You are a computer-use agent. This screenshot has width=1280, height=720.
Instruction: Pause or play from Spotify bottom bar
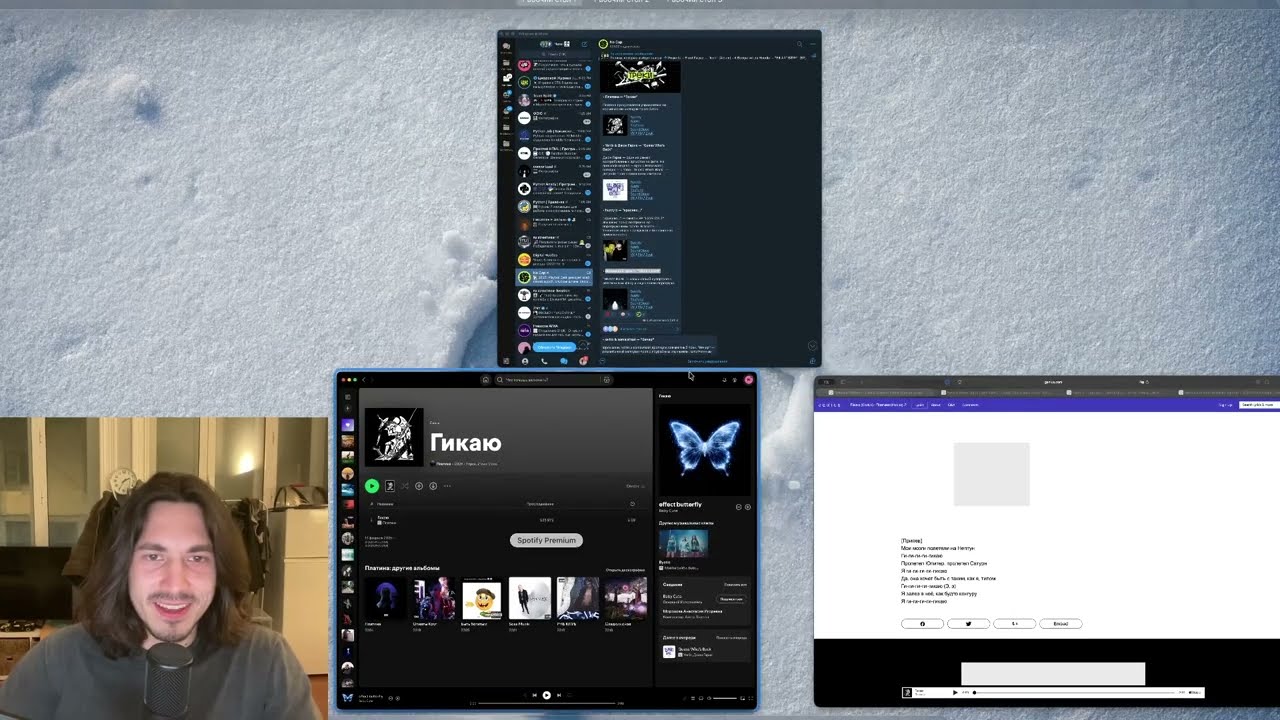pos(546,695)
